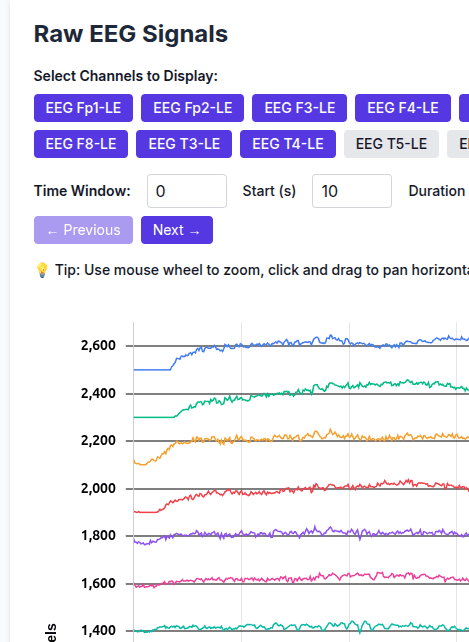Toggle the EEG Fp2-LE channel
The width and height of the screenshot is (469, 642).
pos(193,108)
